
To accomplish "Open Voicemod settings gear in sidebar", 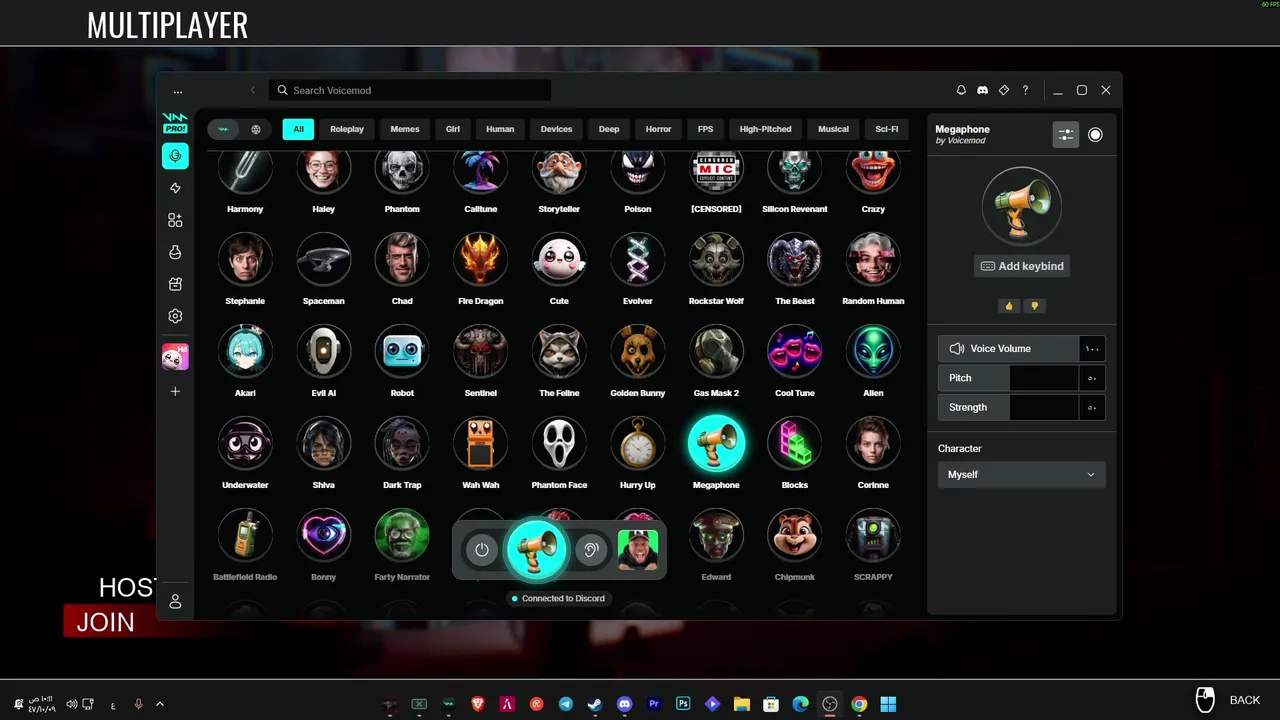I will coord(175,316).
